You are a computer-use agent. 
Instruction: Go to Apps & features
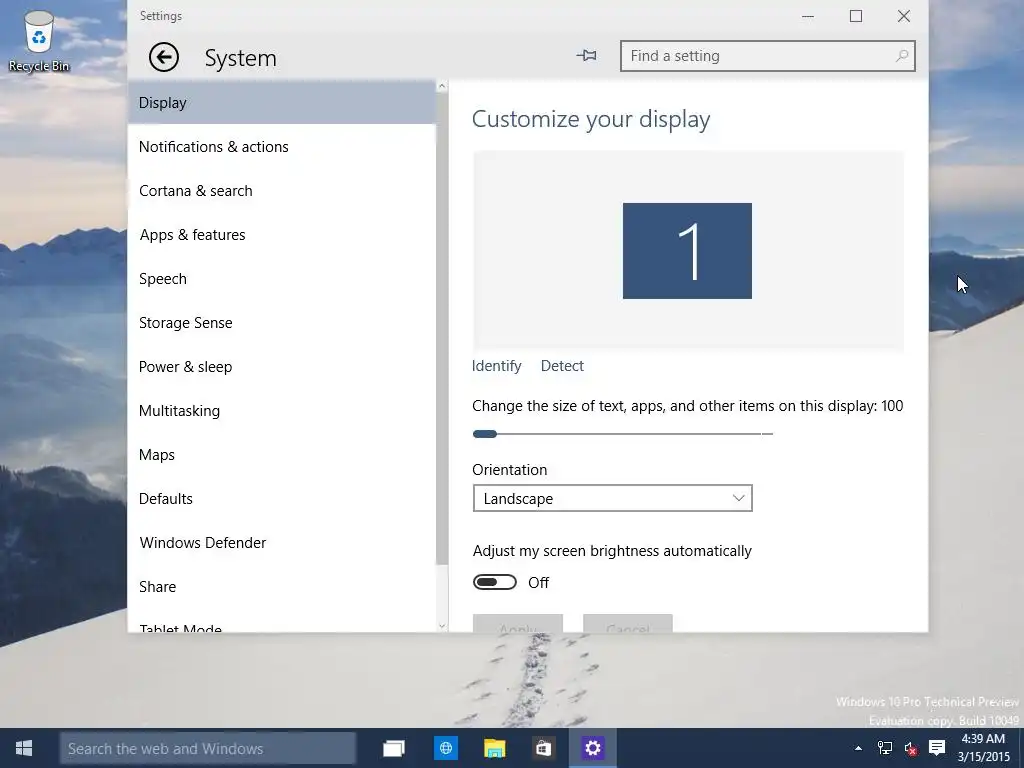[281, 235]
